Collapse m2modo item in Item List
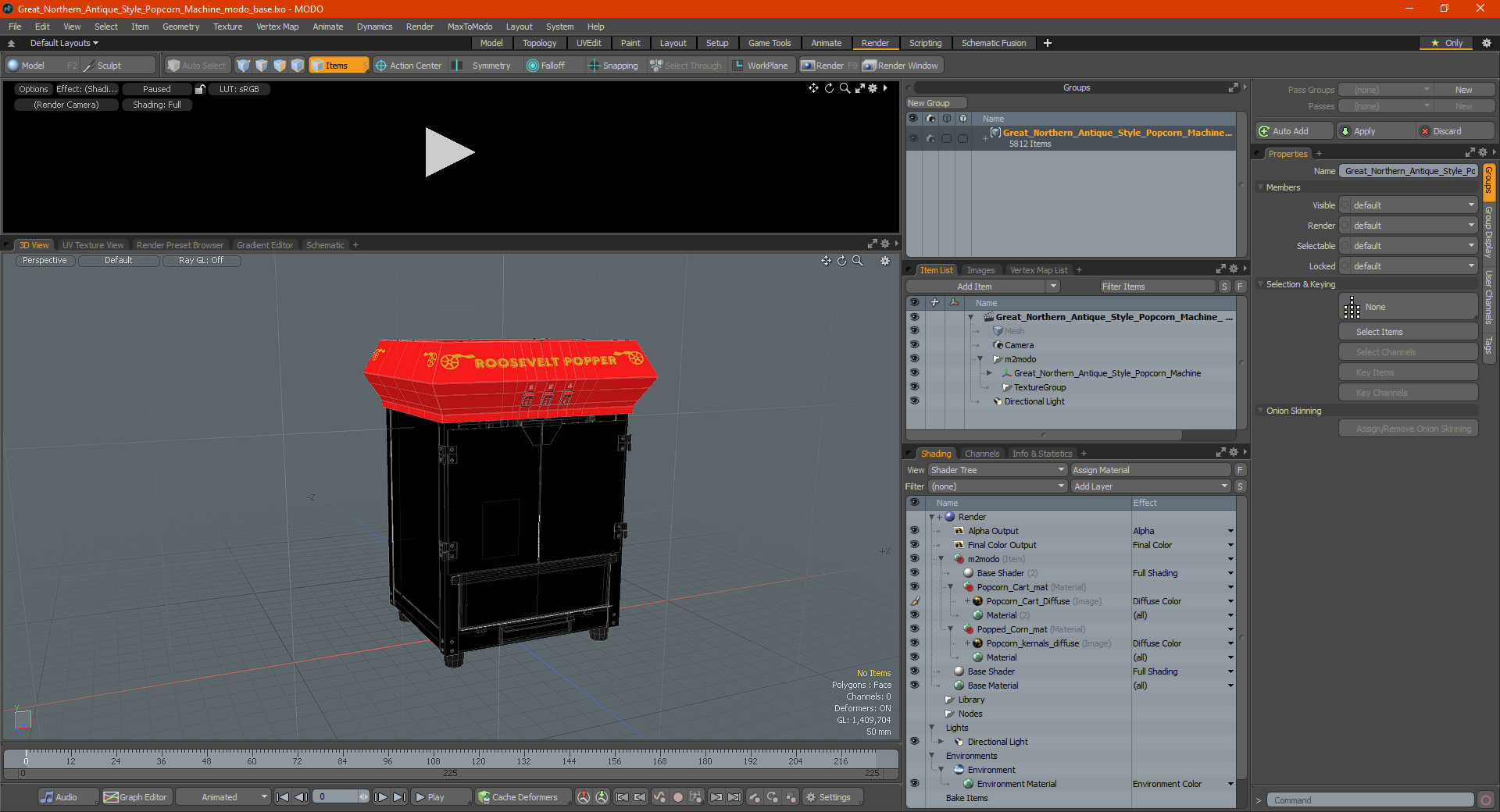1500x812 pixels. pos(980,359)
